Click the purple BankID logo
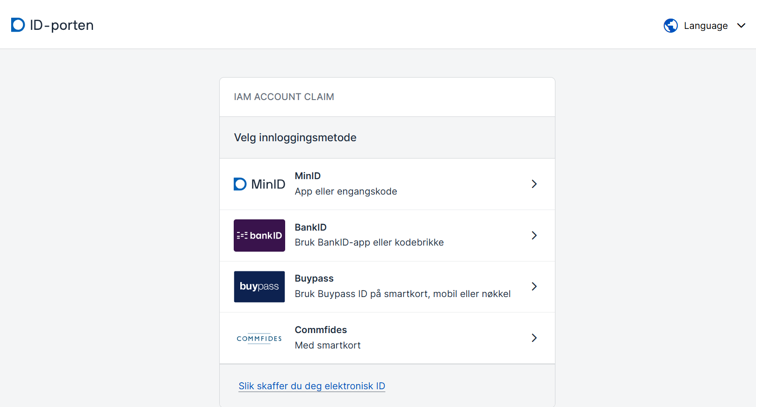The height and width of the screenshot is (408, 757). coord(259,235)
